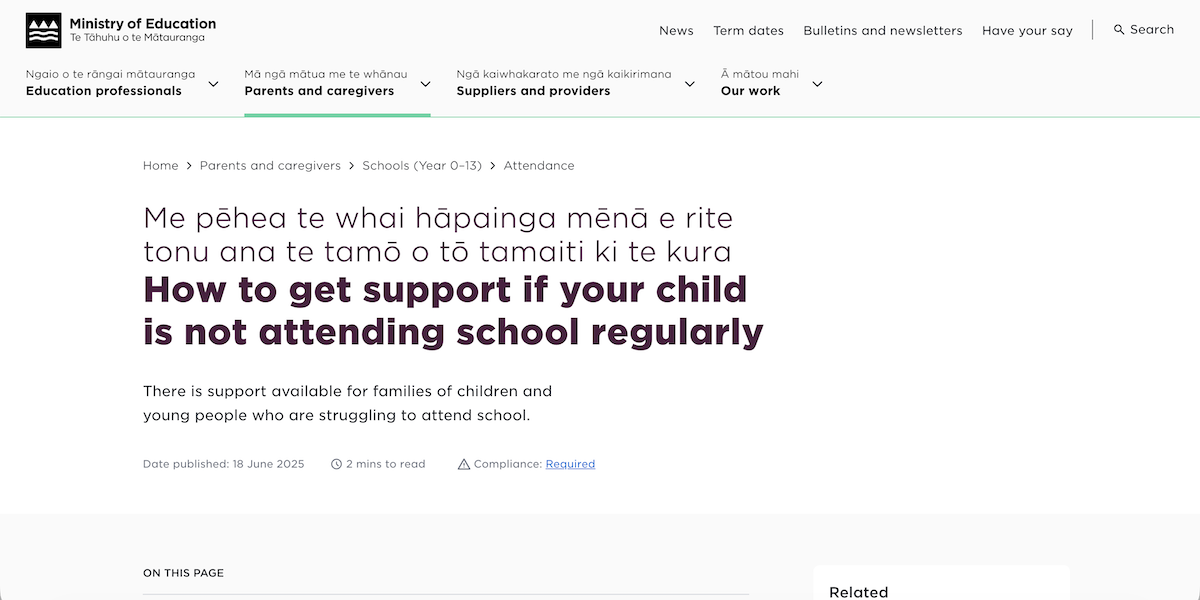Open the Required compliance link
This screenshot has height=600, width=1200.
(x=570, y=463)
